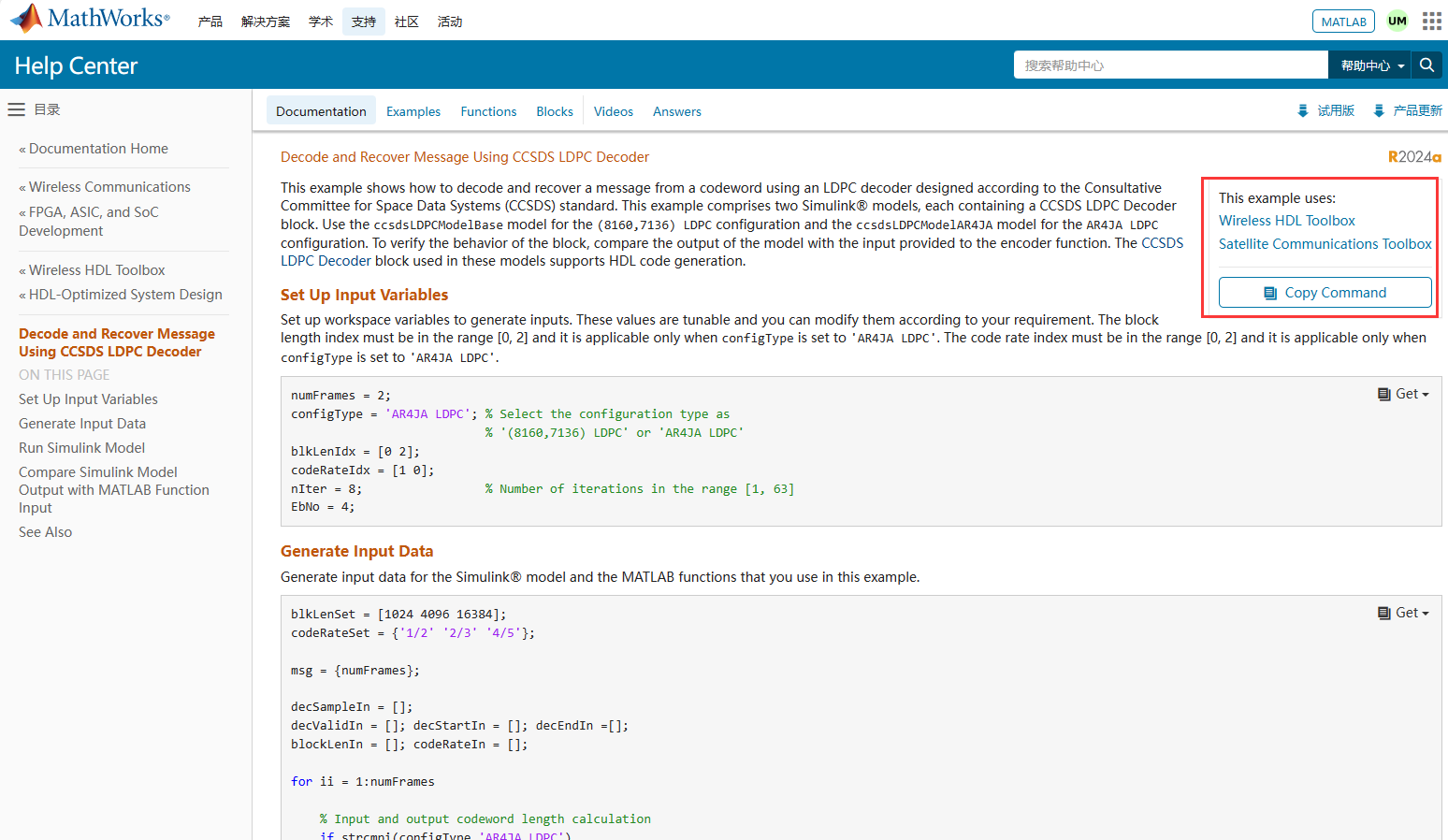Open the Satellite Communications Toolbox link
The height and width of the screenshot is (840, 1448).
tap(1325, 244)
